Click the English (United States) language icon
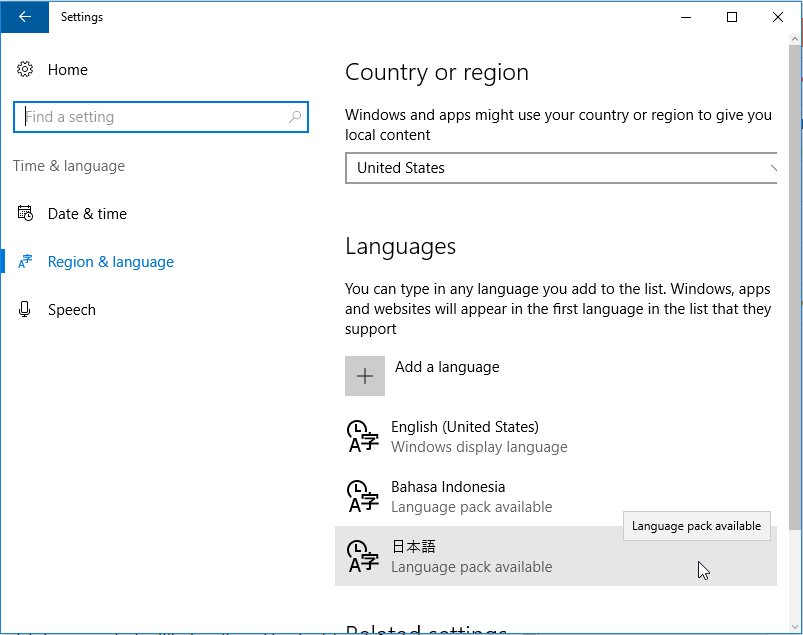803x635 pixels. [363, 436]
